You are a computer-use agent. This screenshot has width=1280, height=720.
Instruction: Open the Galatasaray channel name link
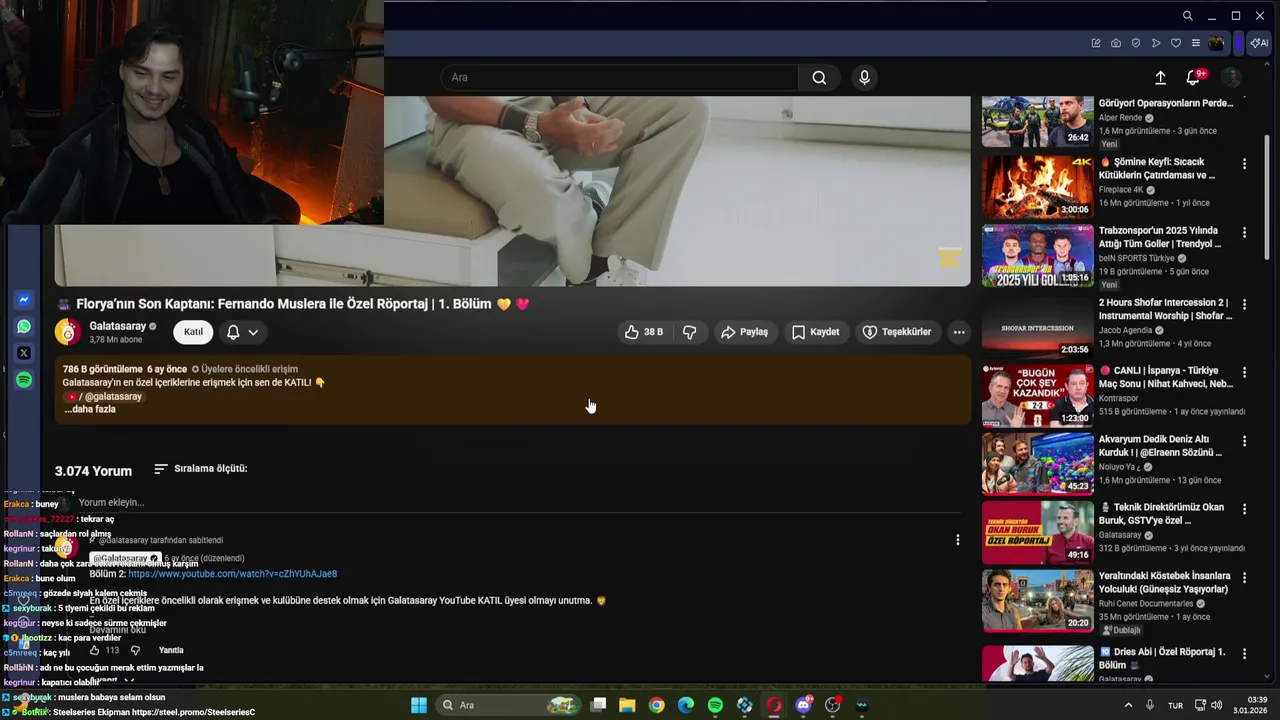coord(118,326)
